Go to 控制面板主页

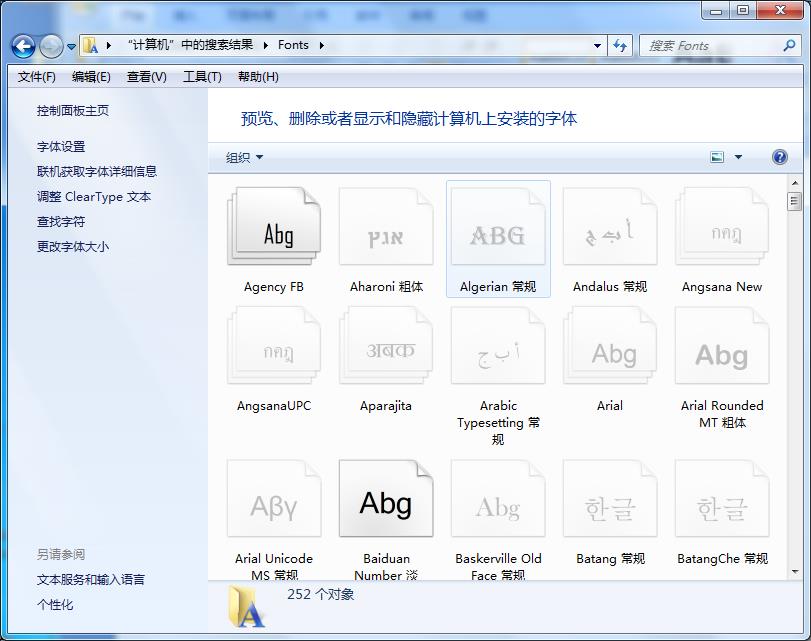pos(73,111)
